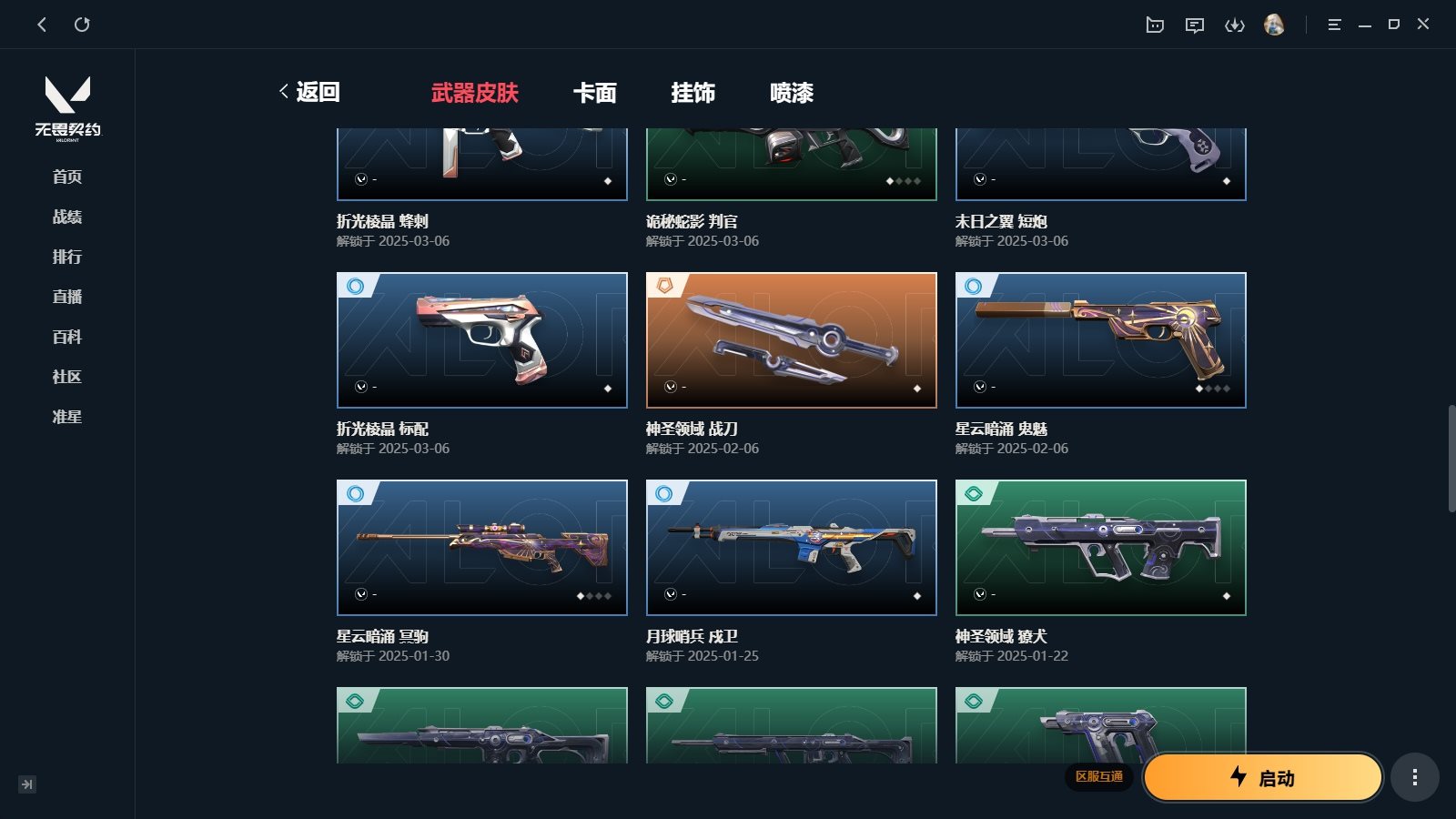Open the three-dot more options button
Image resolution: width=1456 pixels, height=819 pixels.
1414,777
